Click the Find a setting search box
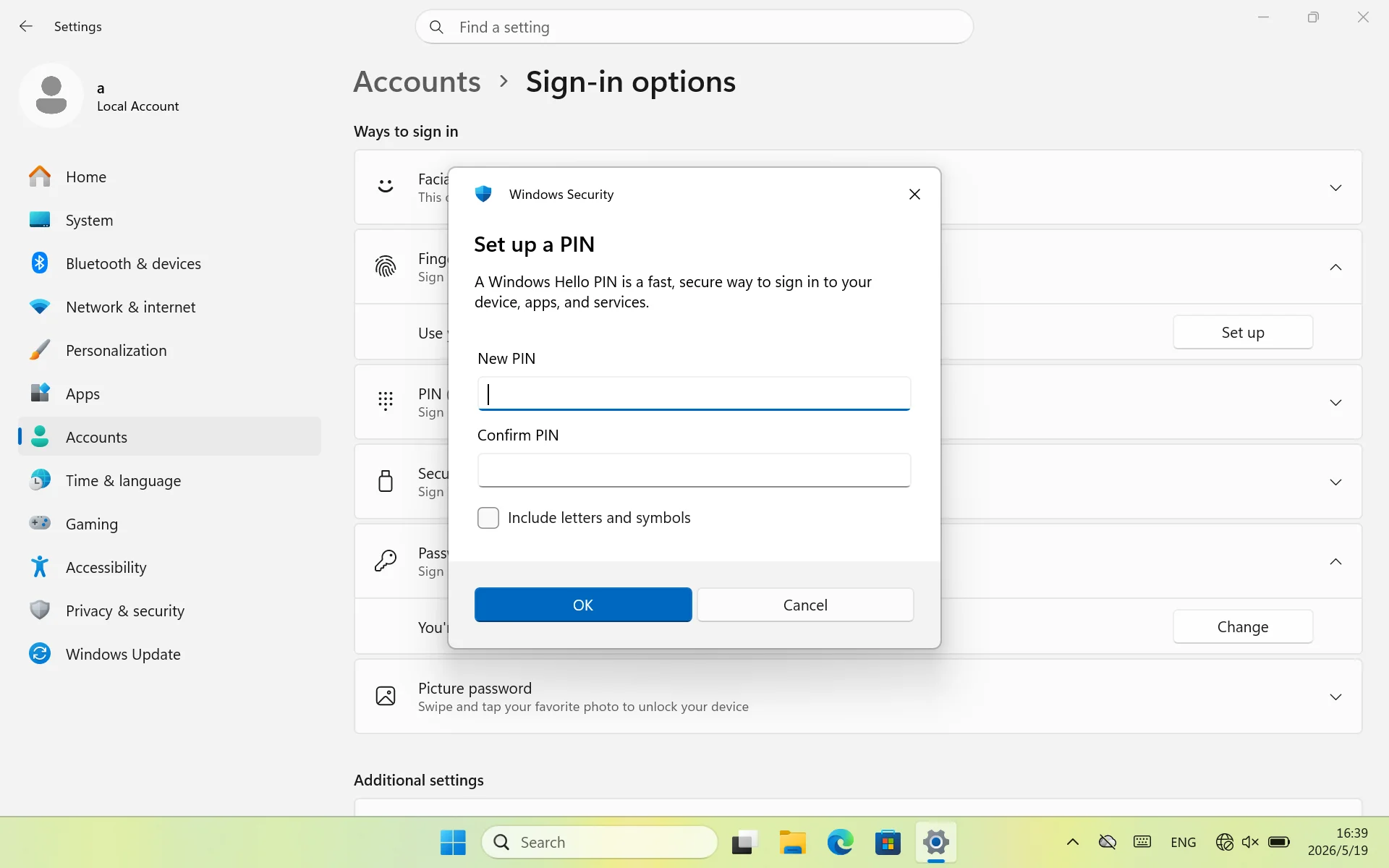This screenshot has width=1389, height=868. 694,27
